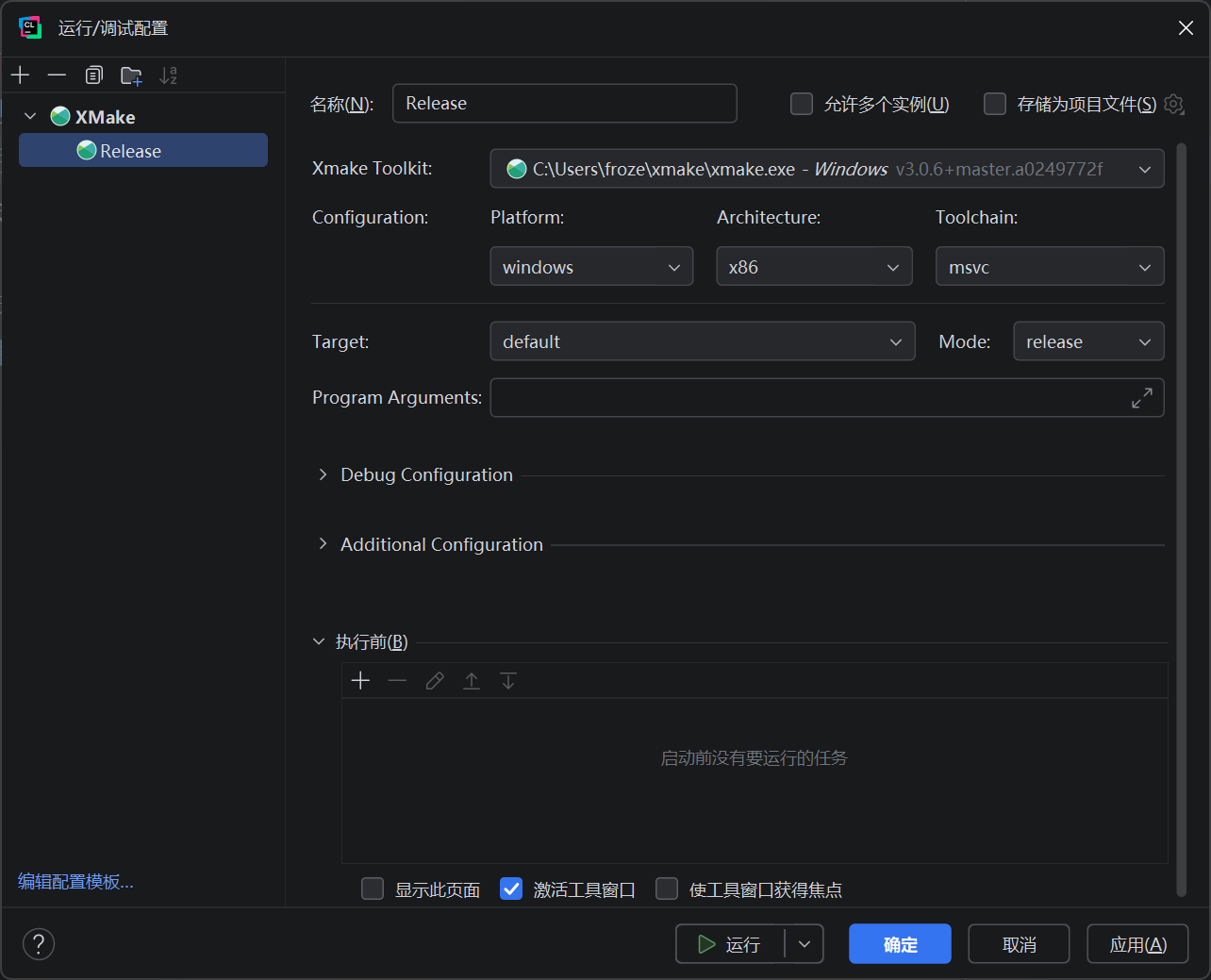Enable allow multiple instances checkbox
This screenshot has height=980, width=1211.
[x=802, y=104]
